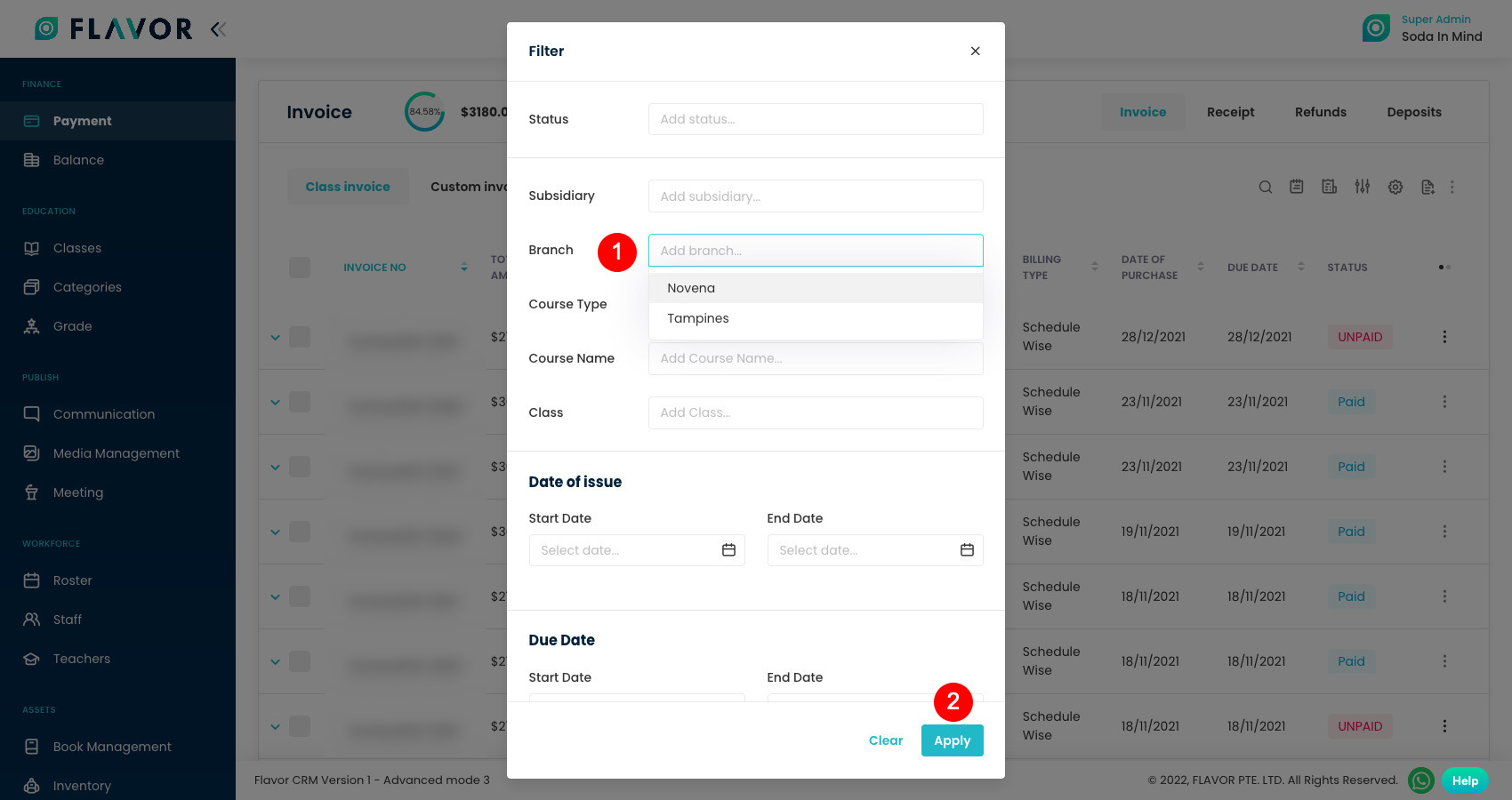Screen dimensions: 1512x800
Task: Open the vertical dots menu in invoice toolbar
Action: pyautogui.click(x=1452, y=187)
